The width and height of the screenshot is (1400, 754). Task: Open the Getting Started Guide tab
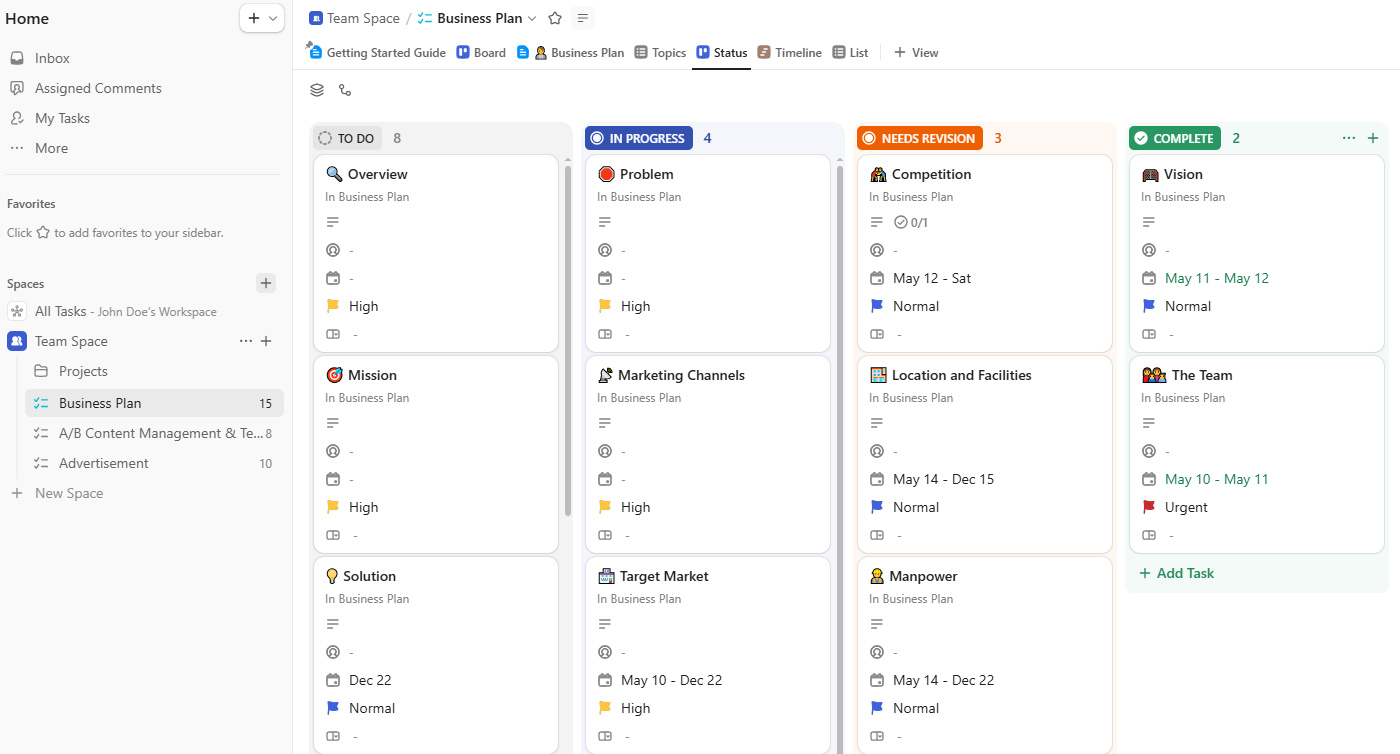tap(385, 52)
